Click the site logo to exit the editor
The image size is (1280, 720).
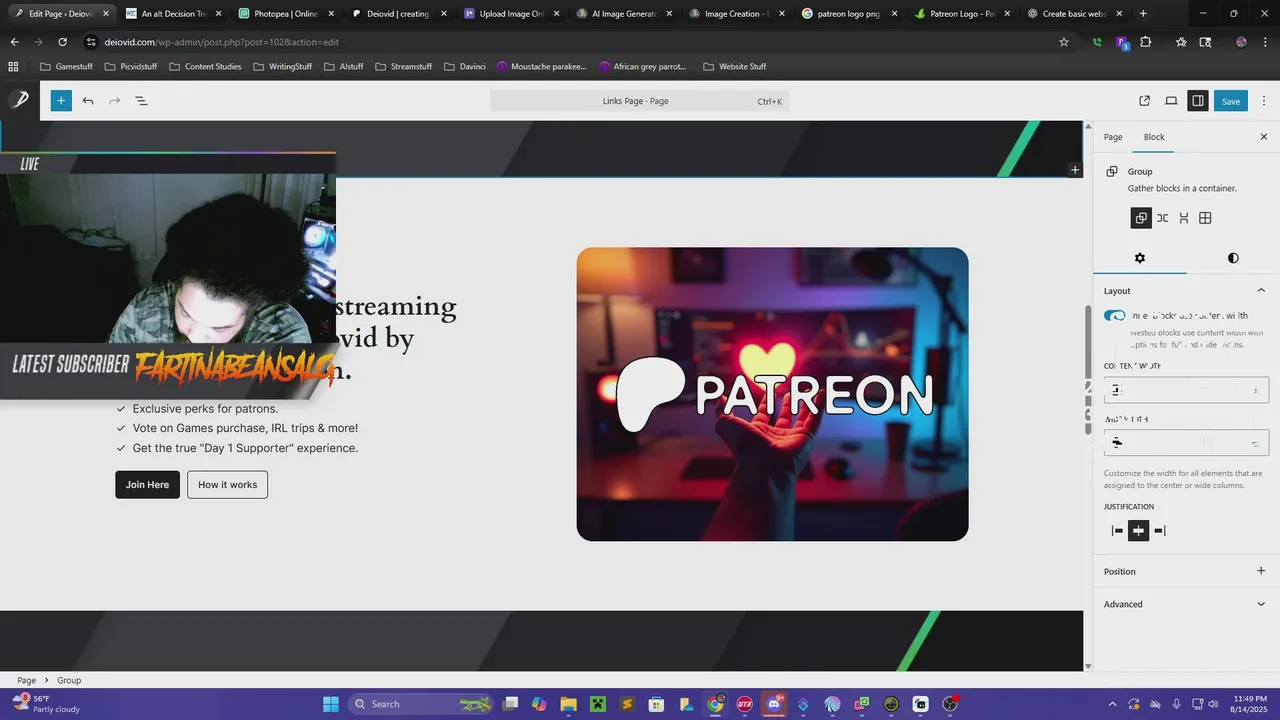pos(20,100)
